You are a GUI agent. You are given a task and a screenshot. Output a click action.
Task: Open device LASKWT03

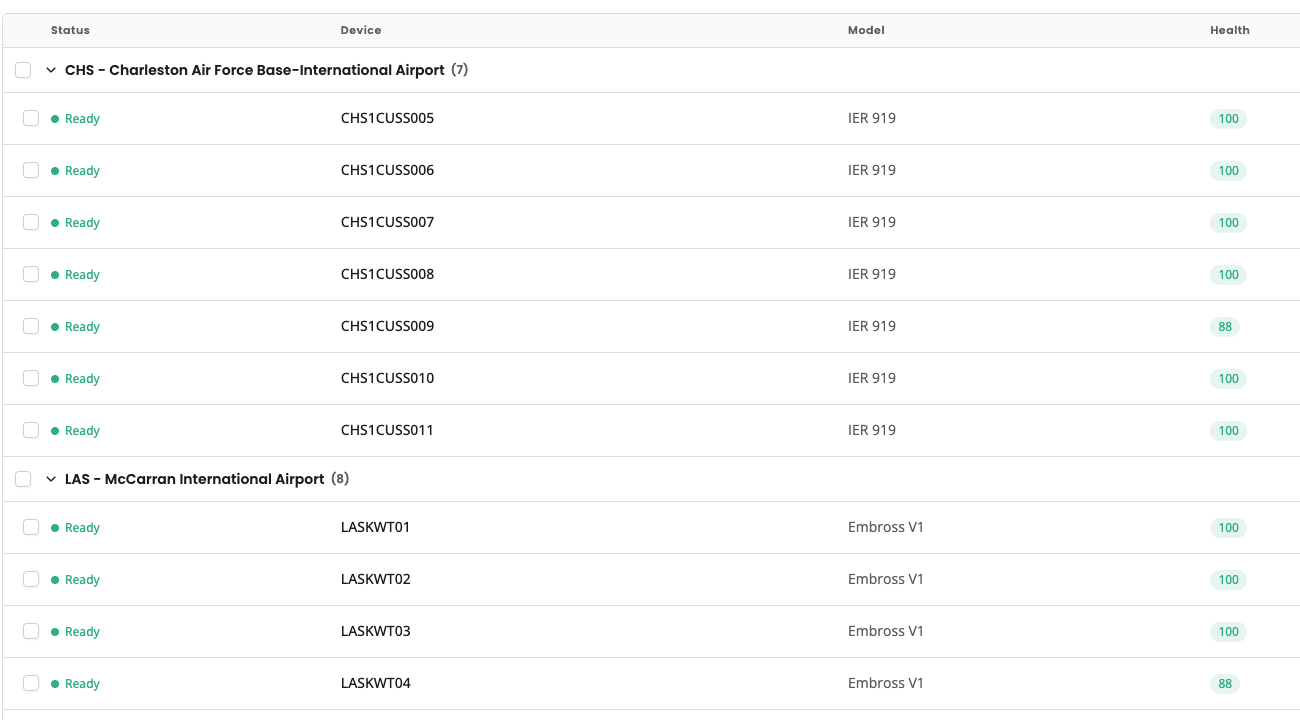376,631
